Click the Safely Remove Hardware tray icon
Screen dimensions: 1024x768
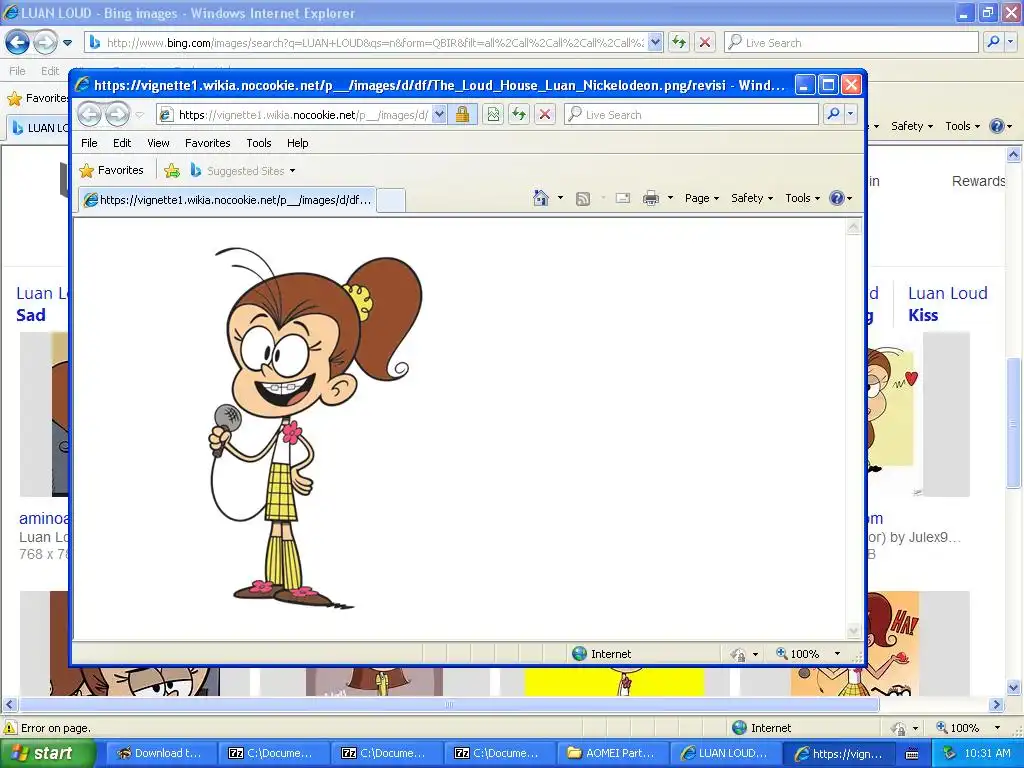click(x=950, y=754)
